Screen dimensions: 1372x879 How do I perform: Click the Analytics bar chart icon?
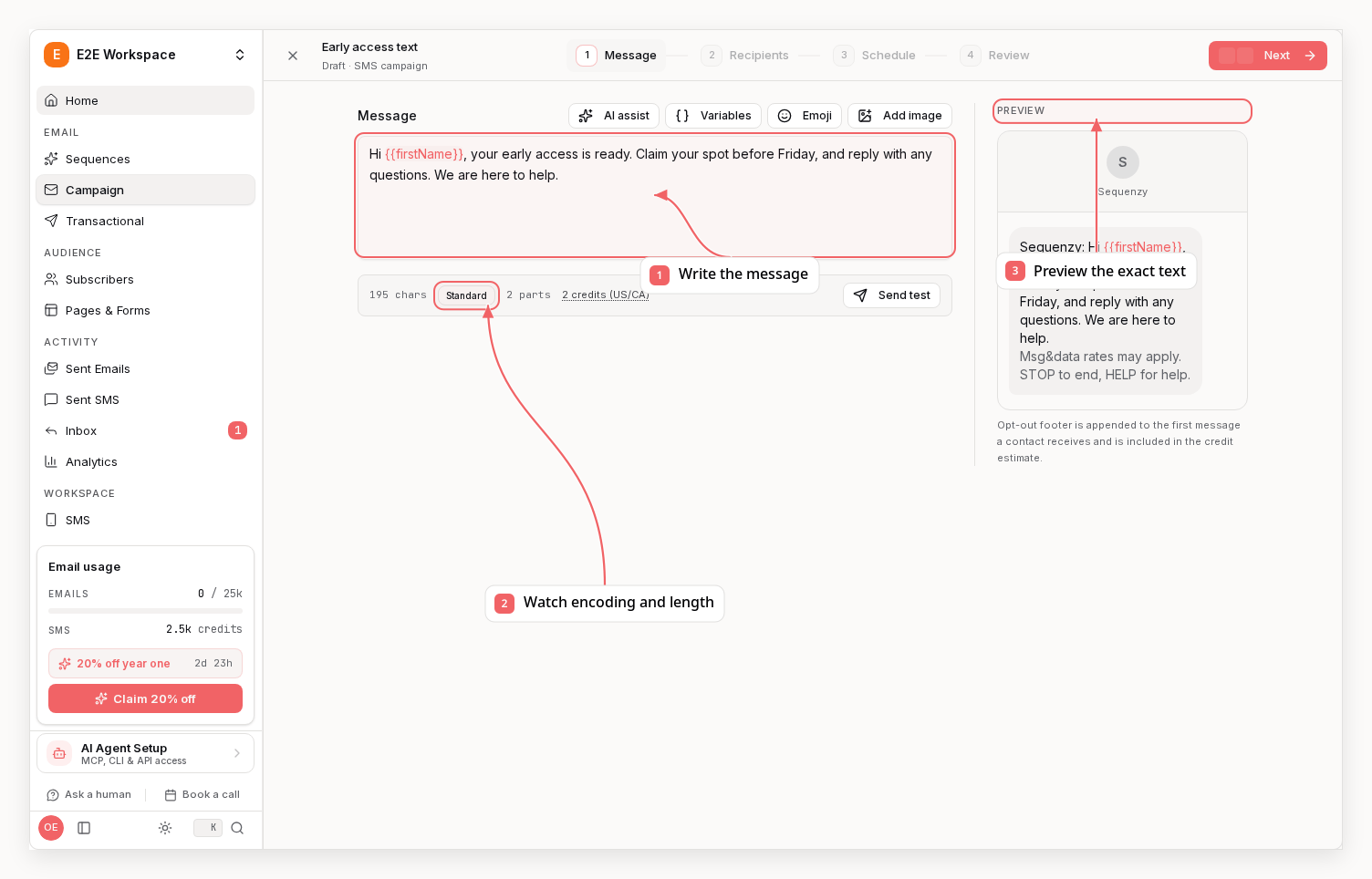pyautogui.click(x=51, y=461)
